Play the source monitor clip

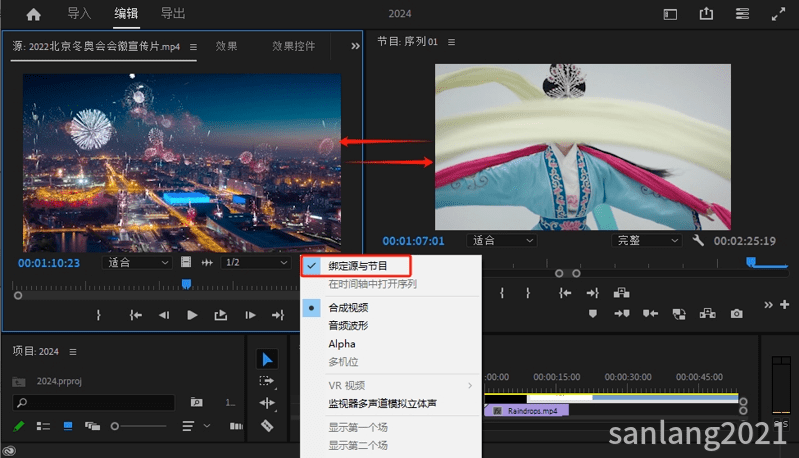point(192,315)
